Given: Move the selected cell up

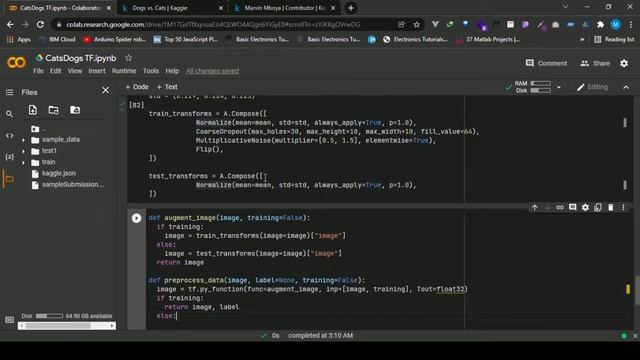Looking at the screenshot, I should [x=534, y=207].
